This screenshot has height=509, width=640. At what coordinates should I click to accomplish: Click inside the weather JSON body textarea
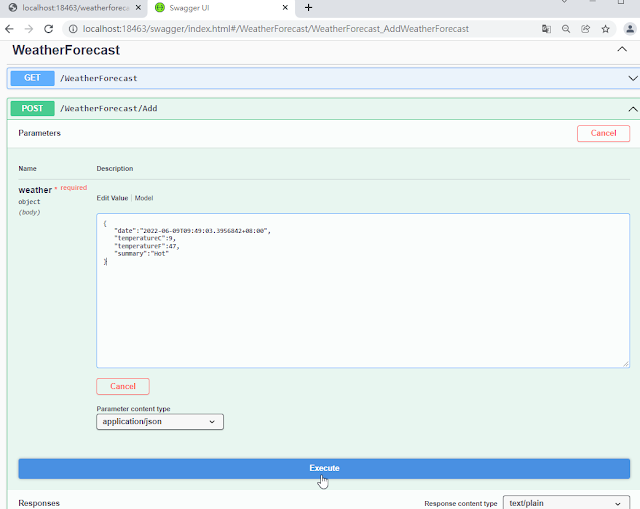coord(363,290)
